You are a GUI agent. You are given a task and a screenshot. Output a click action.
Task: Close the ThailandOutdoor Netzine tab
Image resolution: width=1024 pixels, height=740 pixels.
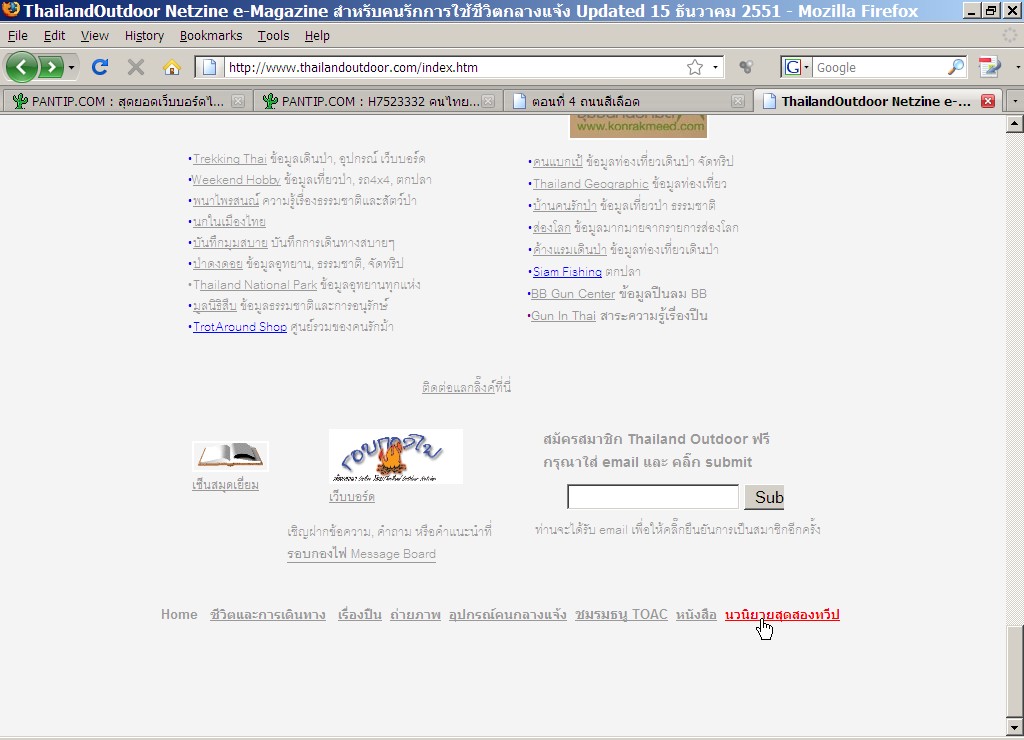click(988, 101)
